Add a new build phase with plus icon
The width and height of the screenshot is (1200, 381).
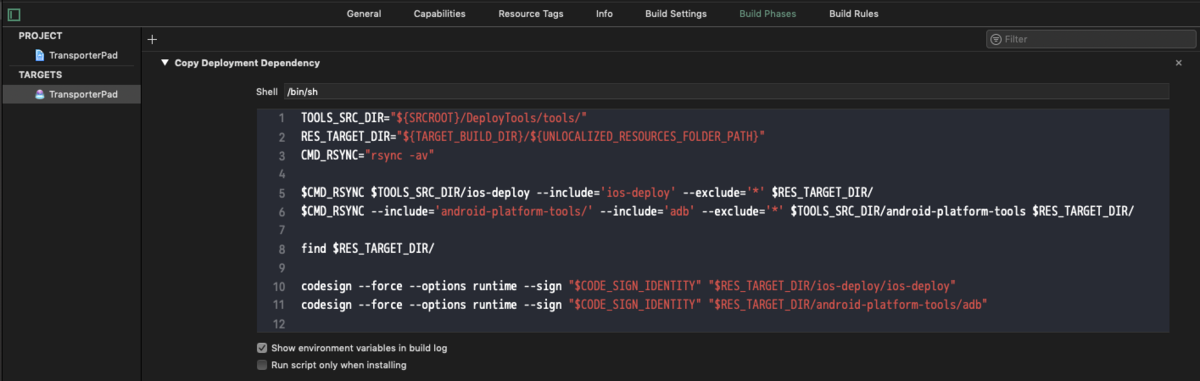coord(152,39)
